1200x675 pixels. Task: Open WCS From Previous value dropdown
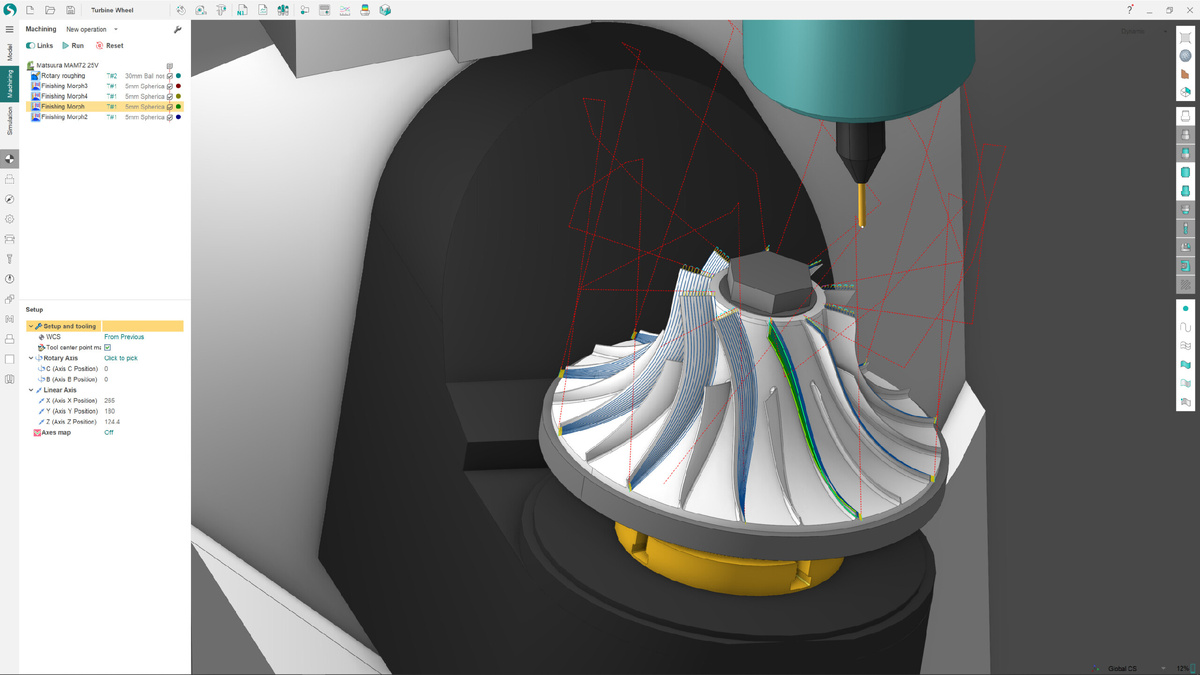coord(124,337)
